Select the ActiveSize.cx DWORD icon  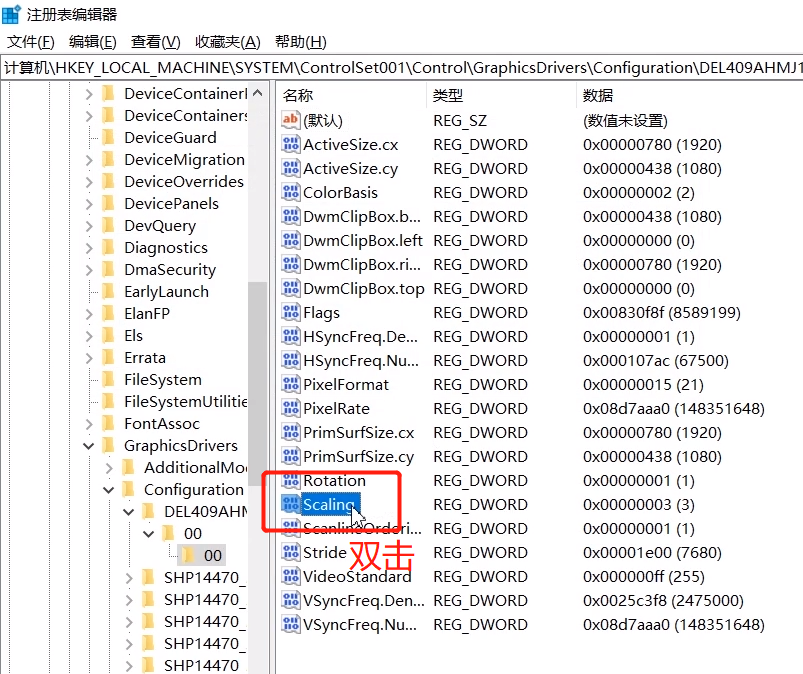pyautogui.click(x=291, y=144)
